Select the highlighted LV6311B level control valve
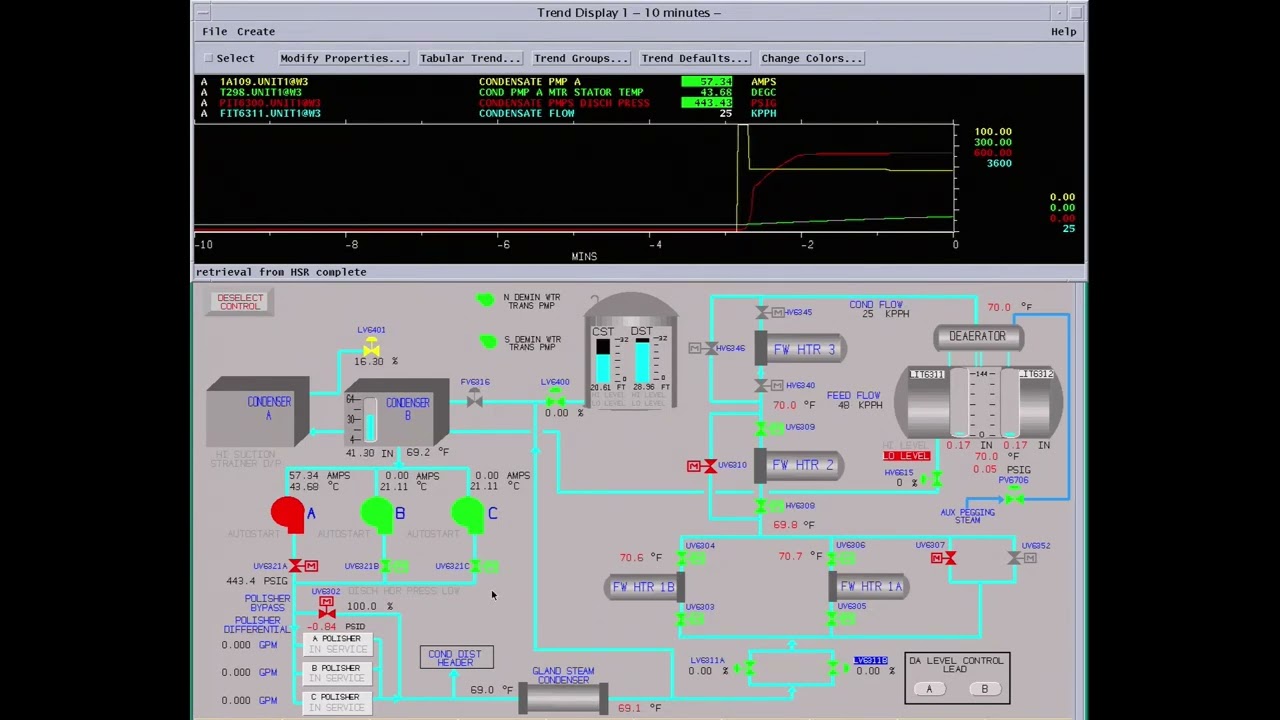The width and height of the screenshot is (1280, 720). coord(838,668)
